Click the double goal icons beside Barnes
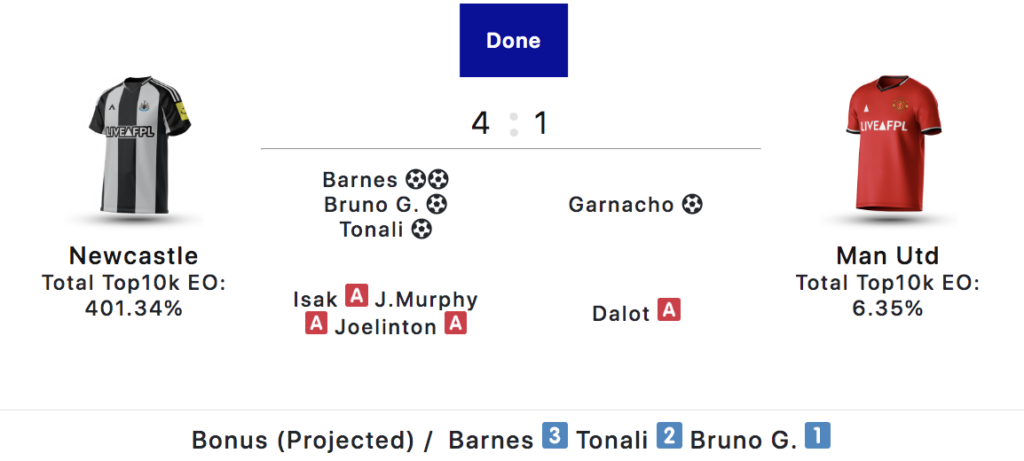The width and height of the screenshot is (1024, 461). [x=427, y=179]
